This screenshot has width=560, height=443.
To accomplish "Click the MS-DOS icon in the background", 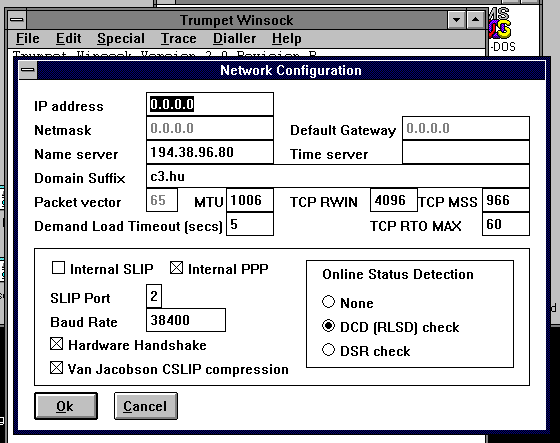I will click(502, 30).
